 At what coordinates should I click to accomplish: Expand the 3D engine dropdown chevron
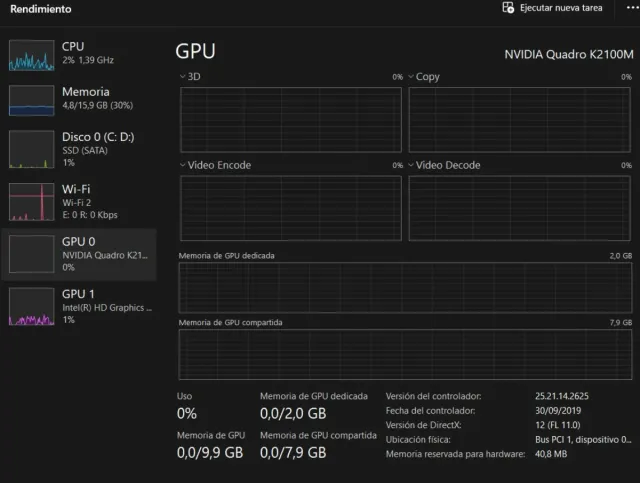tap(182, 76)
